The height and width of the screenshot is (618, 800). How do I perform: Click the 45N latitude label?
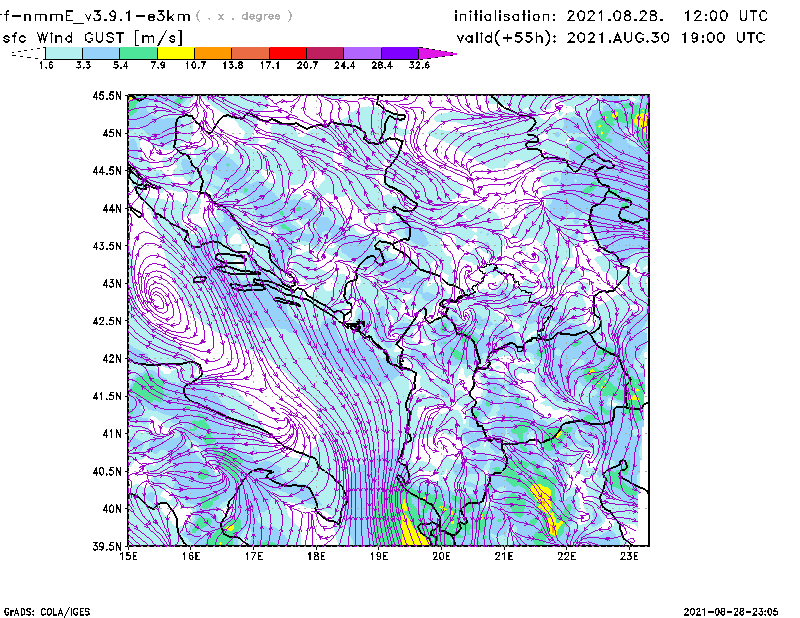[112, 133]
